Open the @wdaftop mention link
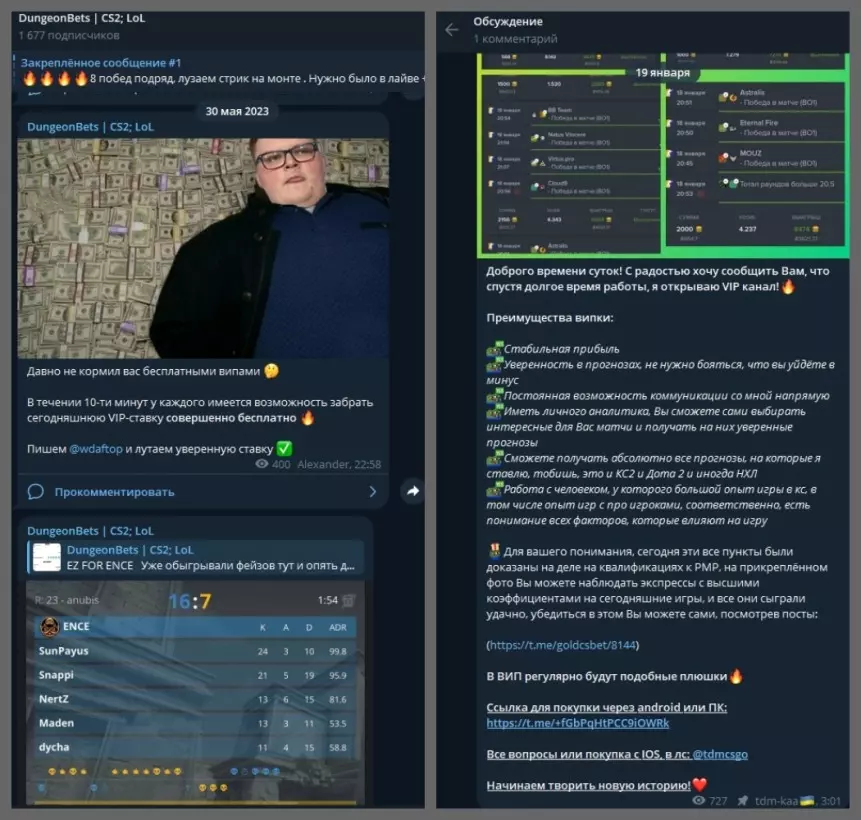The image size is (861, 820). click(96, 449)
